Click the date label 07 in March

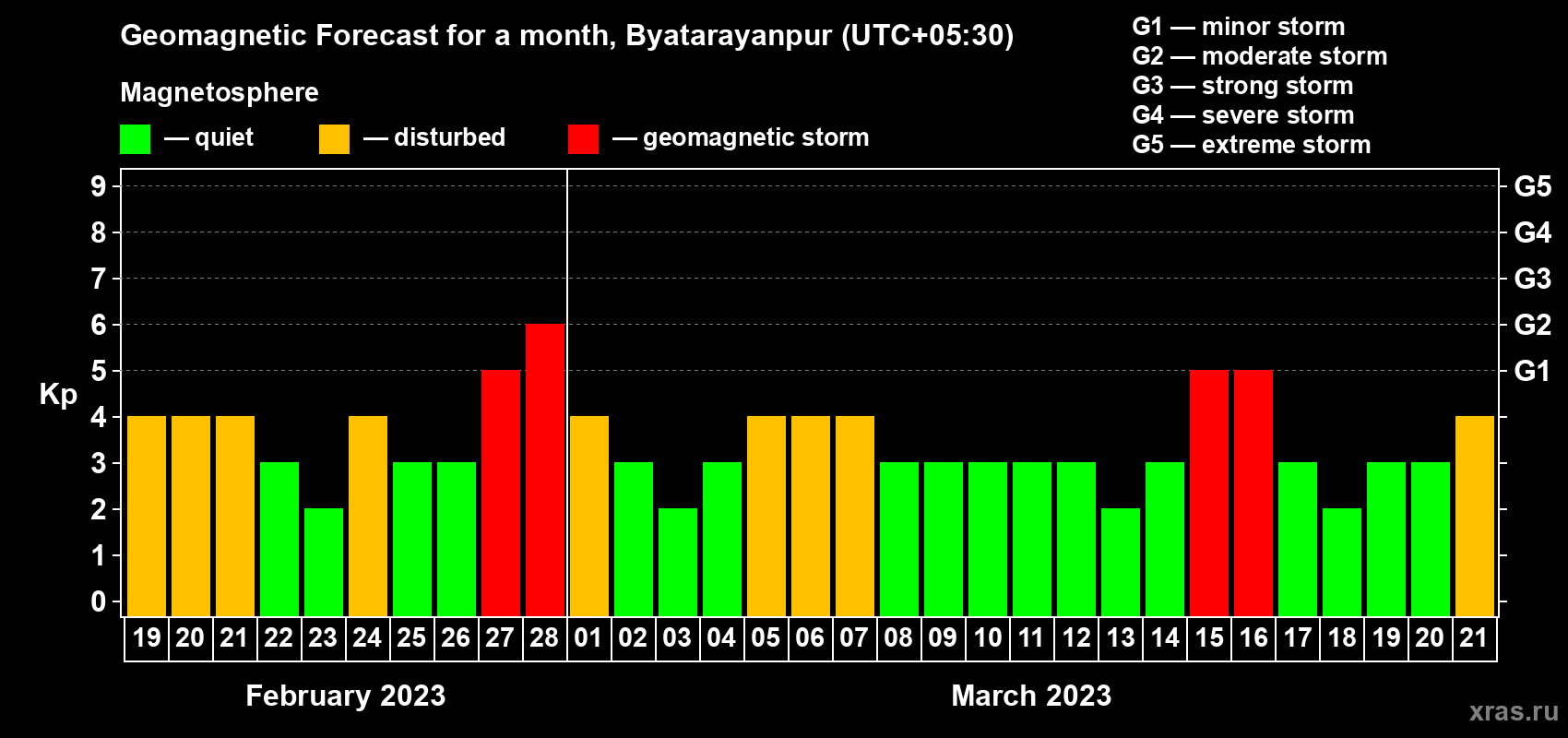coord(854,638)
